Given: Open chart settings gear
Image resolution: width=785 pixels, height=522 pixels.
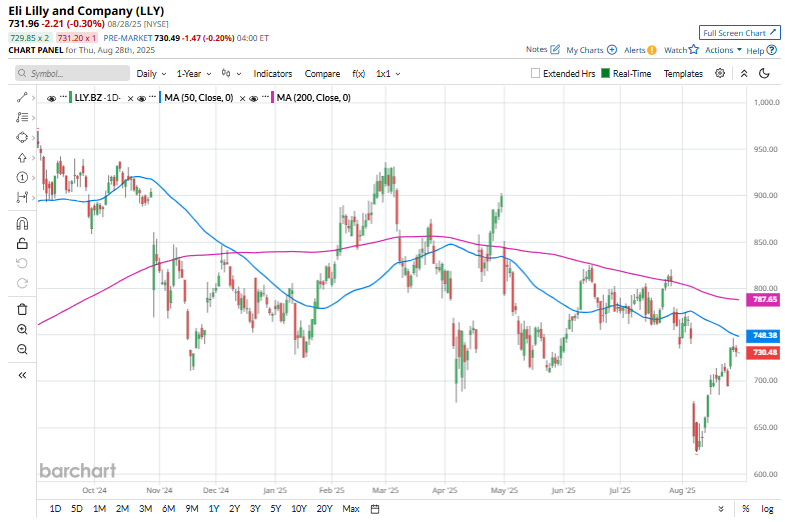Looking at the screenshot, I should click(720, 74).
